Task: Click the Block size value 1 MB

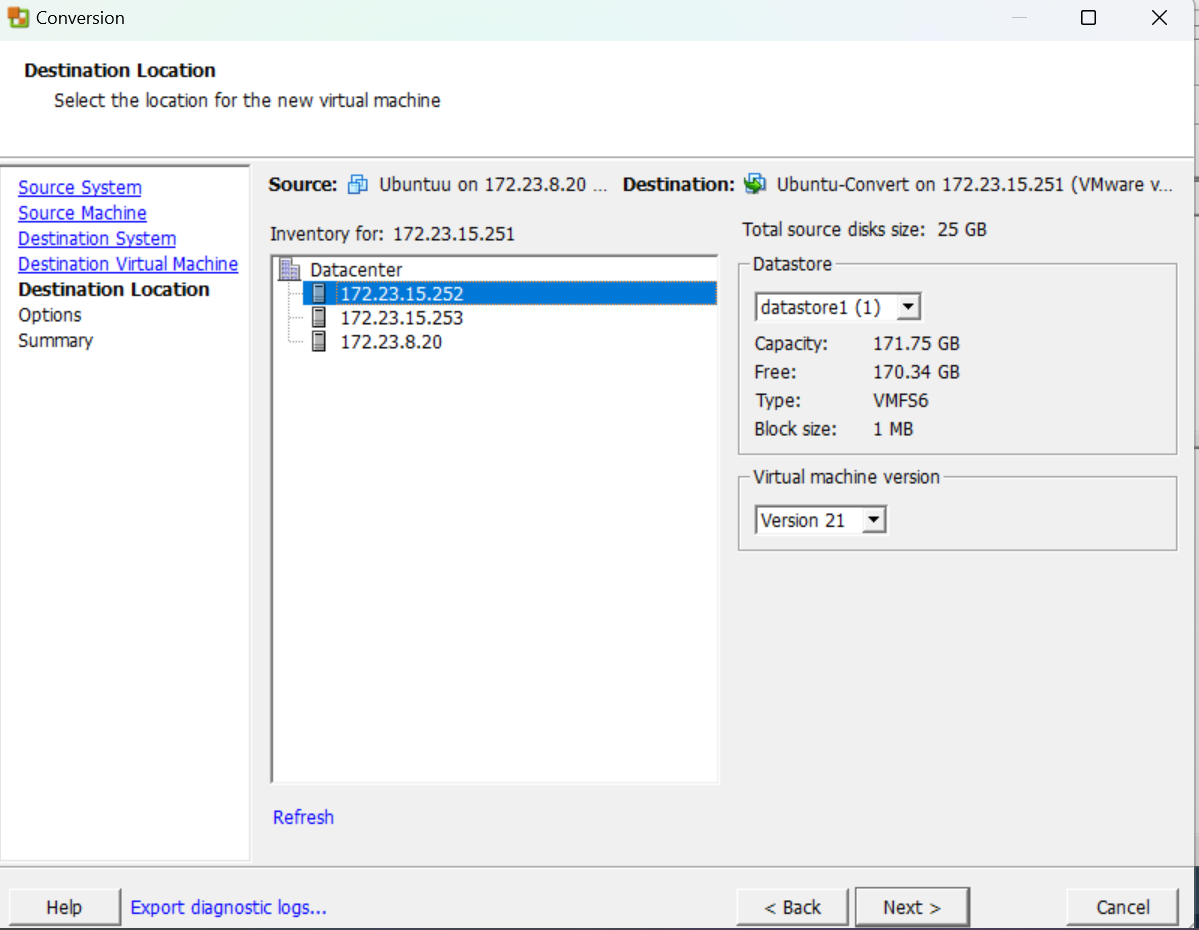Action: [893, 428]
